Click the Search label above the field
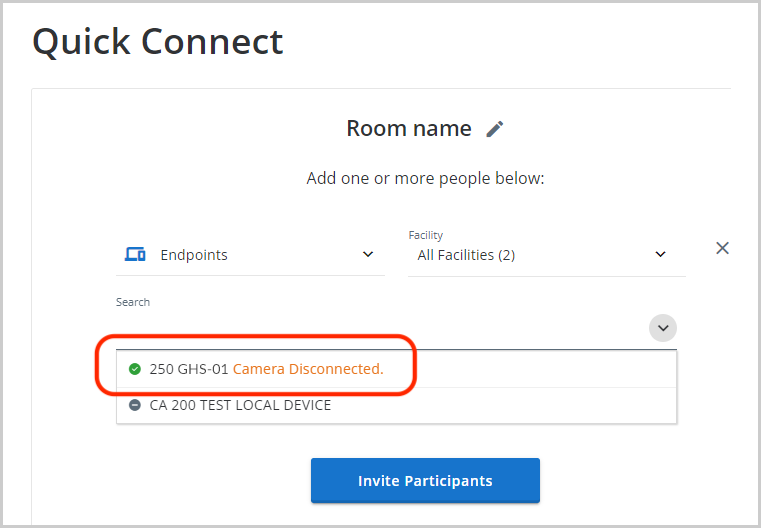This screenshot has height=528, width=761. click(132, 302)
